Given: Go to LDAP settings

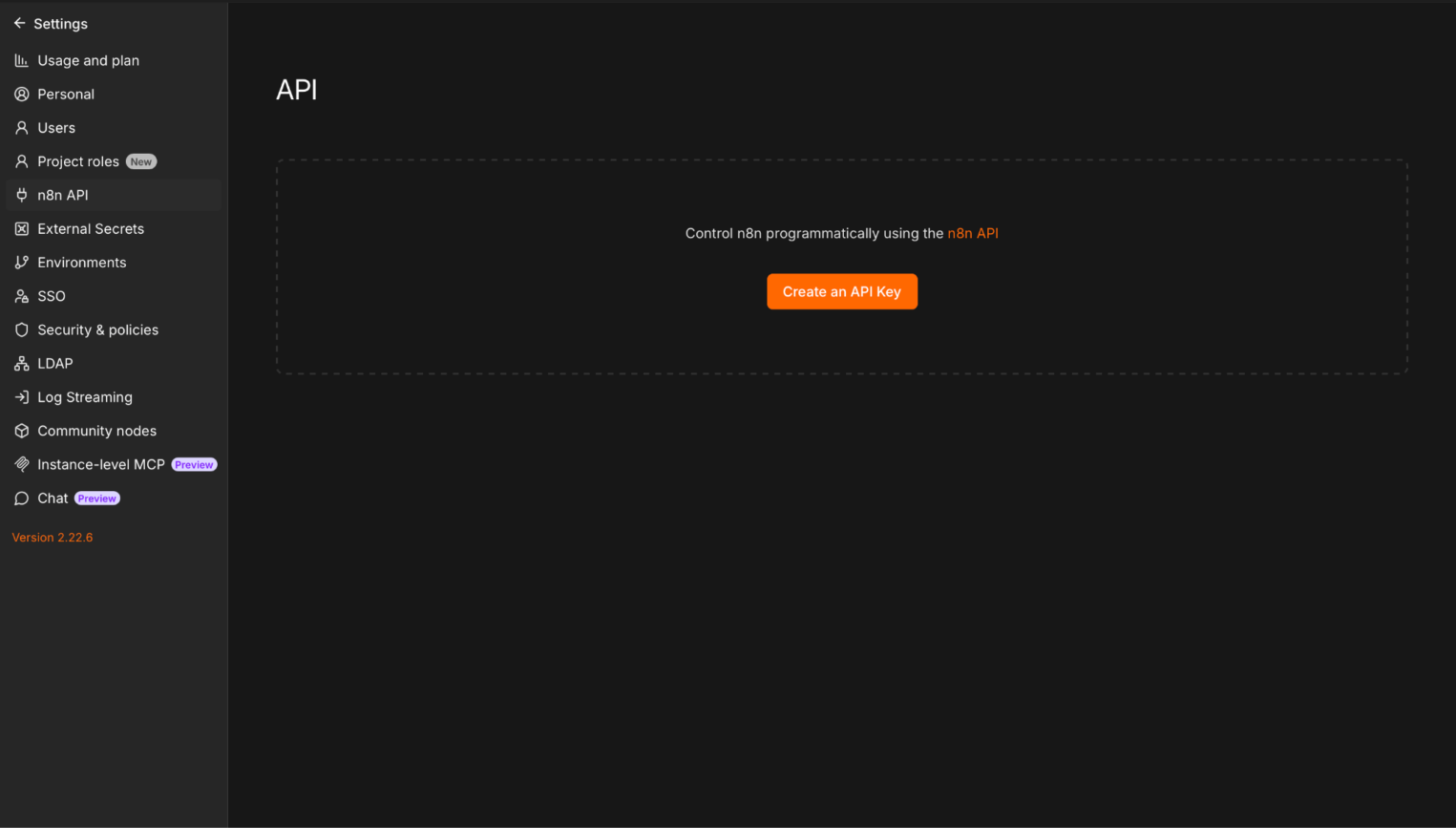Looking at the screenshot, I should coord(114,364).
